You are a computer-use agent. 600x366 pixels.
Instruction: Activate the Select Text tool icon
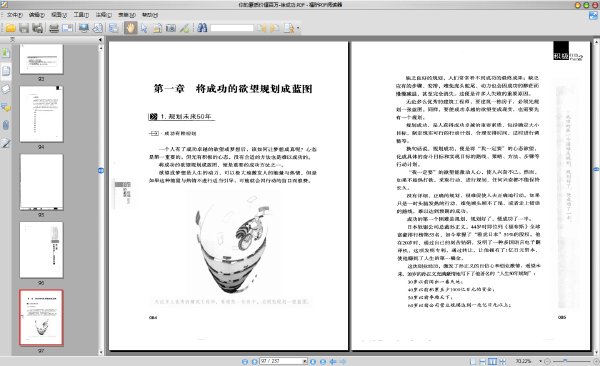[x=157, y=28]
